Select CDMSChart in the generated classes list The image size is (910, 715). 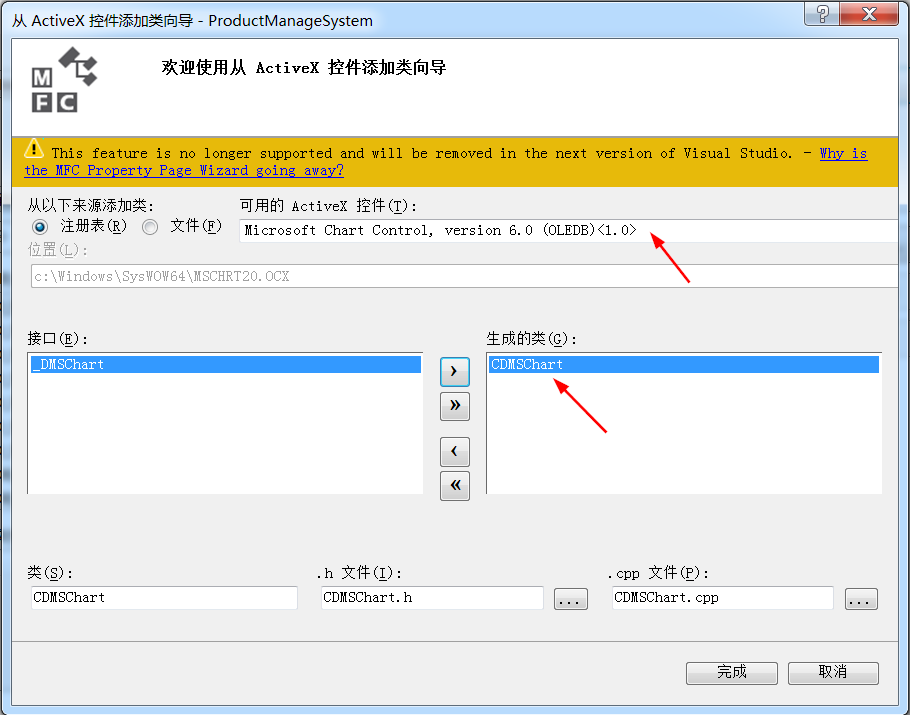pyautogui.click(x=684, y=364)
